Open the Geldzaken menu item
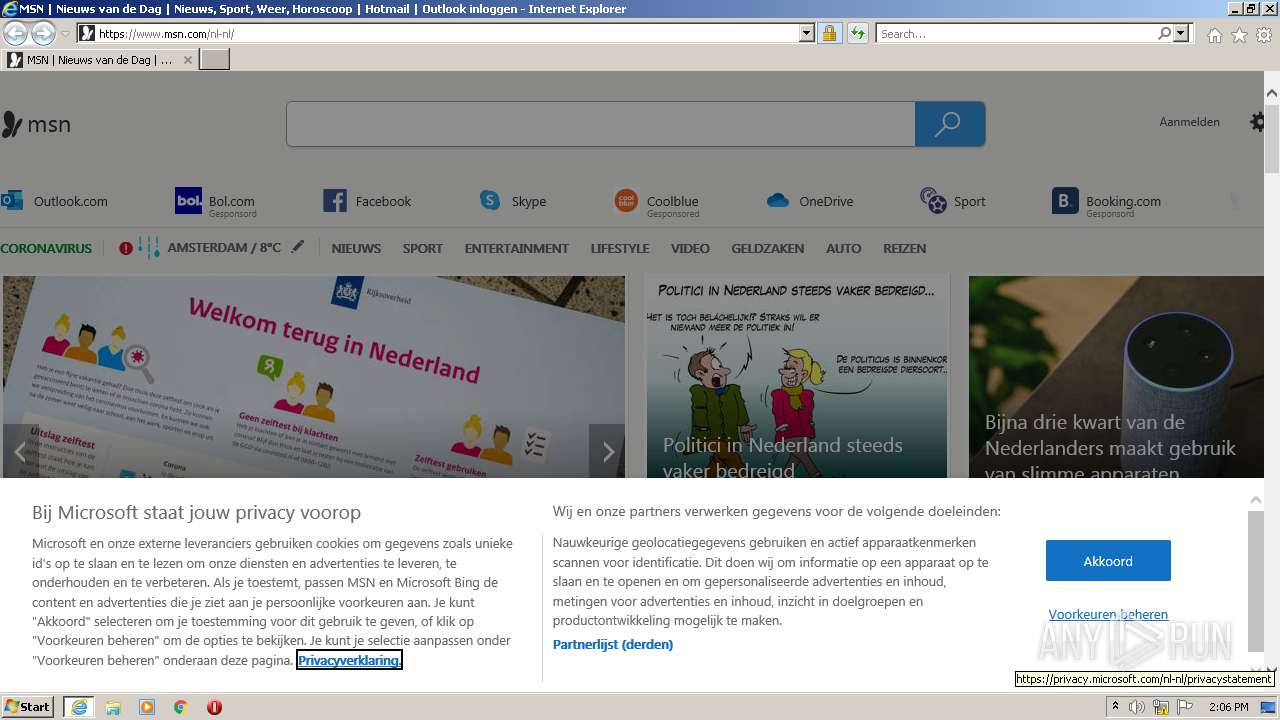1280x720 pixels. (x=768, y=248)
